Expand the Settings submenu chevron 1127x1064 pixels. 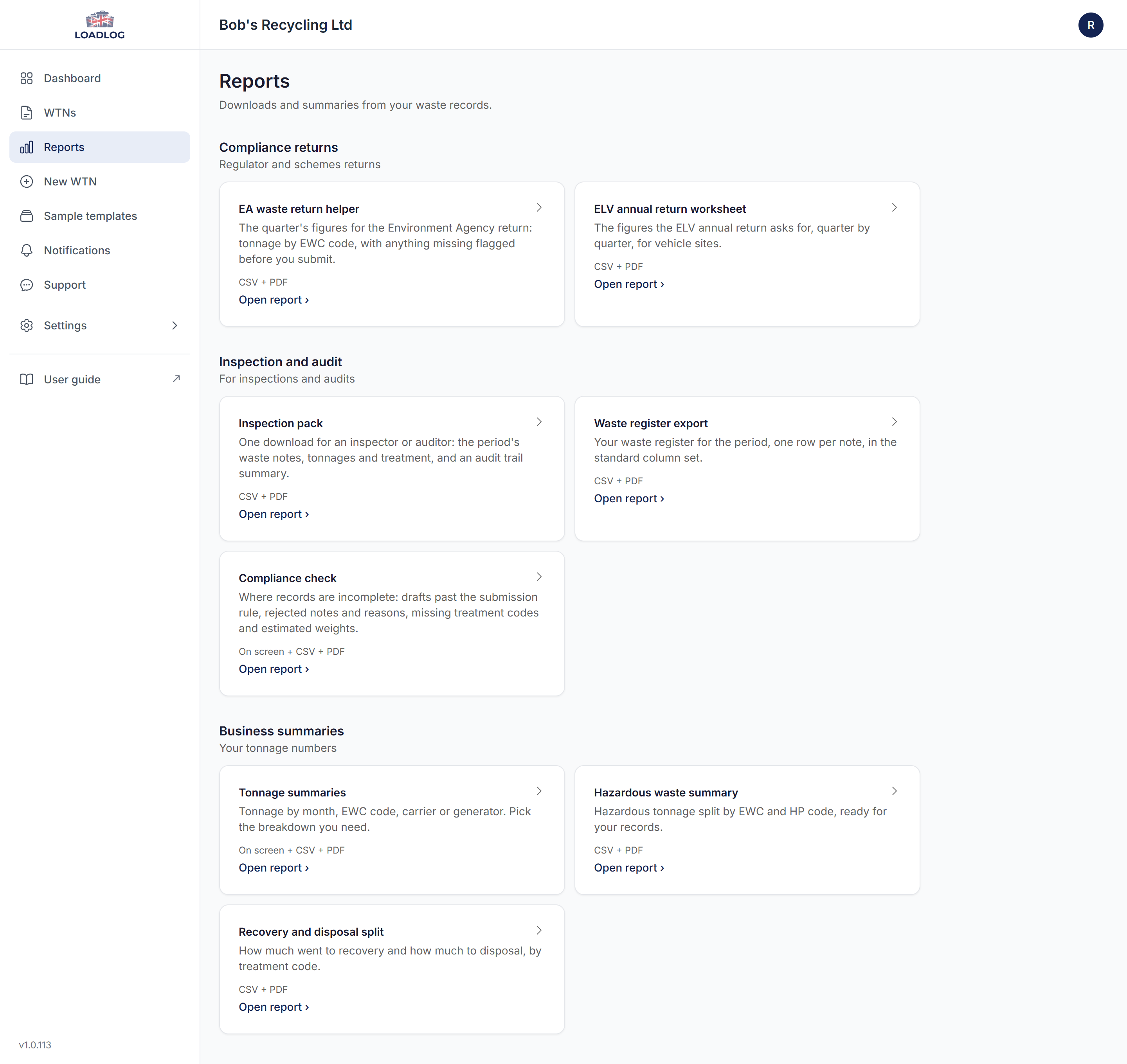(x=175, y=325)
